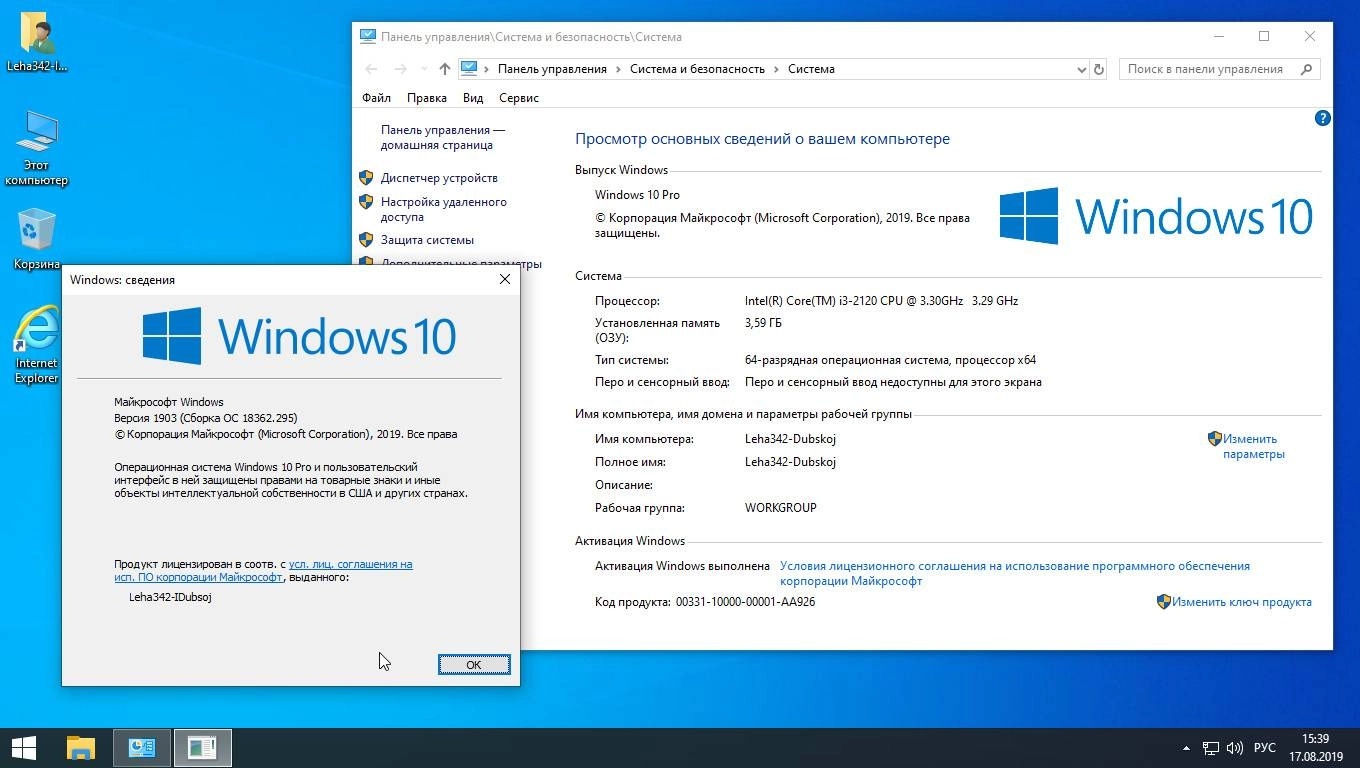The width and height of the screenshot is (1360, 768).
Task: Click the 'Система' breadcrumb
Action: 811,69
